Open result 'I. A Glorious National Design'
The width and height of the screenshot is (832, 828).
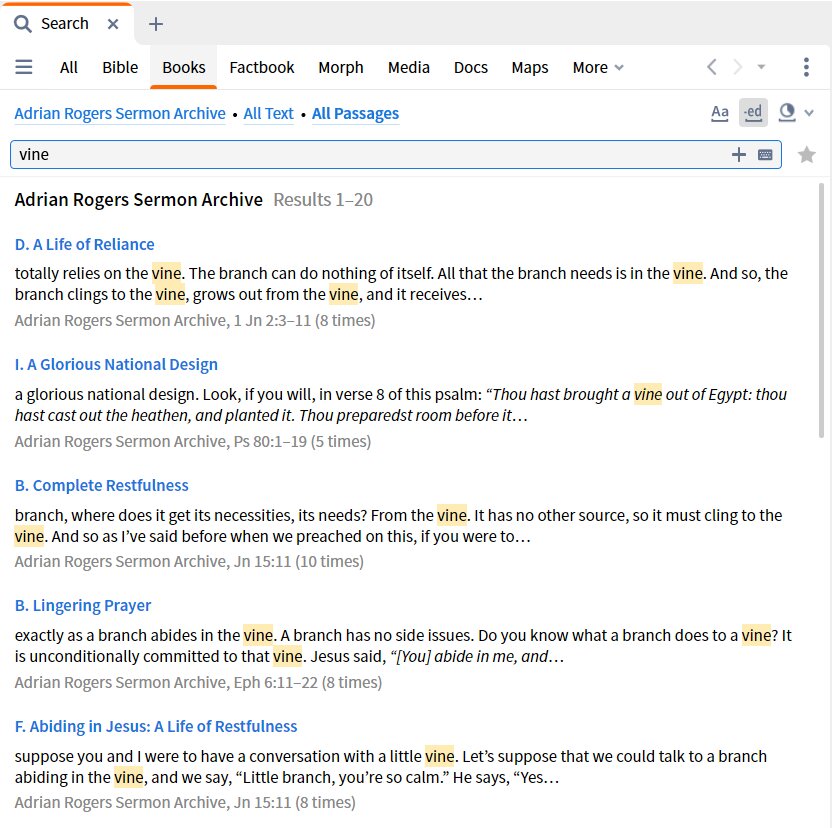tap(116, 365)
